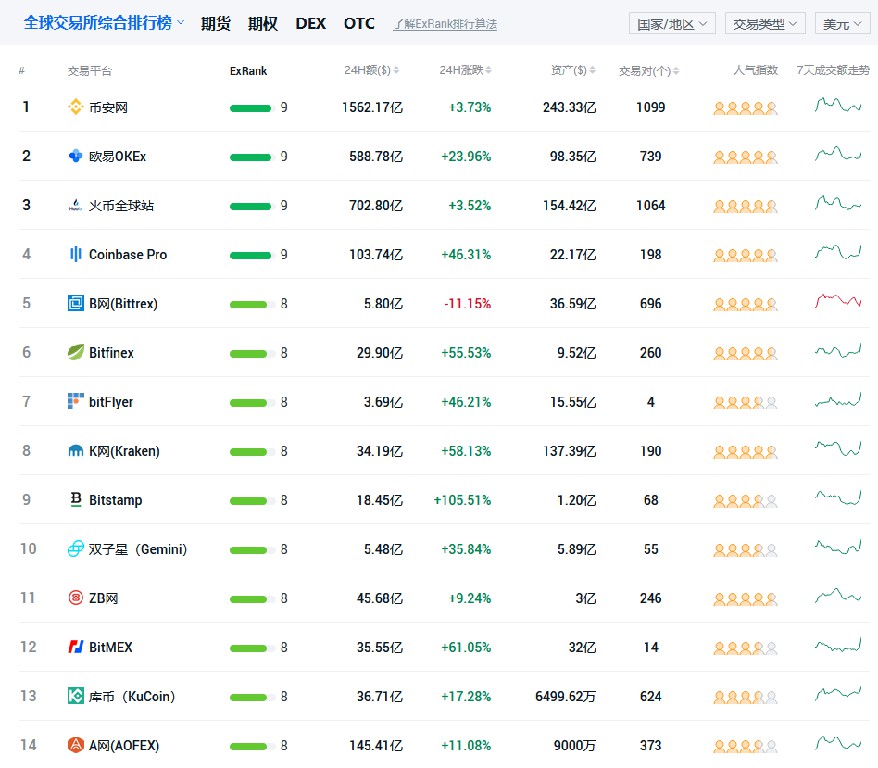Click the 人气指数 column header
Screen dimensions: 878x768
pyautogui.click(x=755, y=71)
